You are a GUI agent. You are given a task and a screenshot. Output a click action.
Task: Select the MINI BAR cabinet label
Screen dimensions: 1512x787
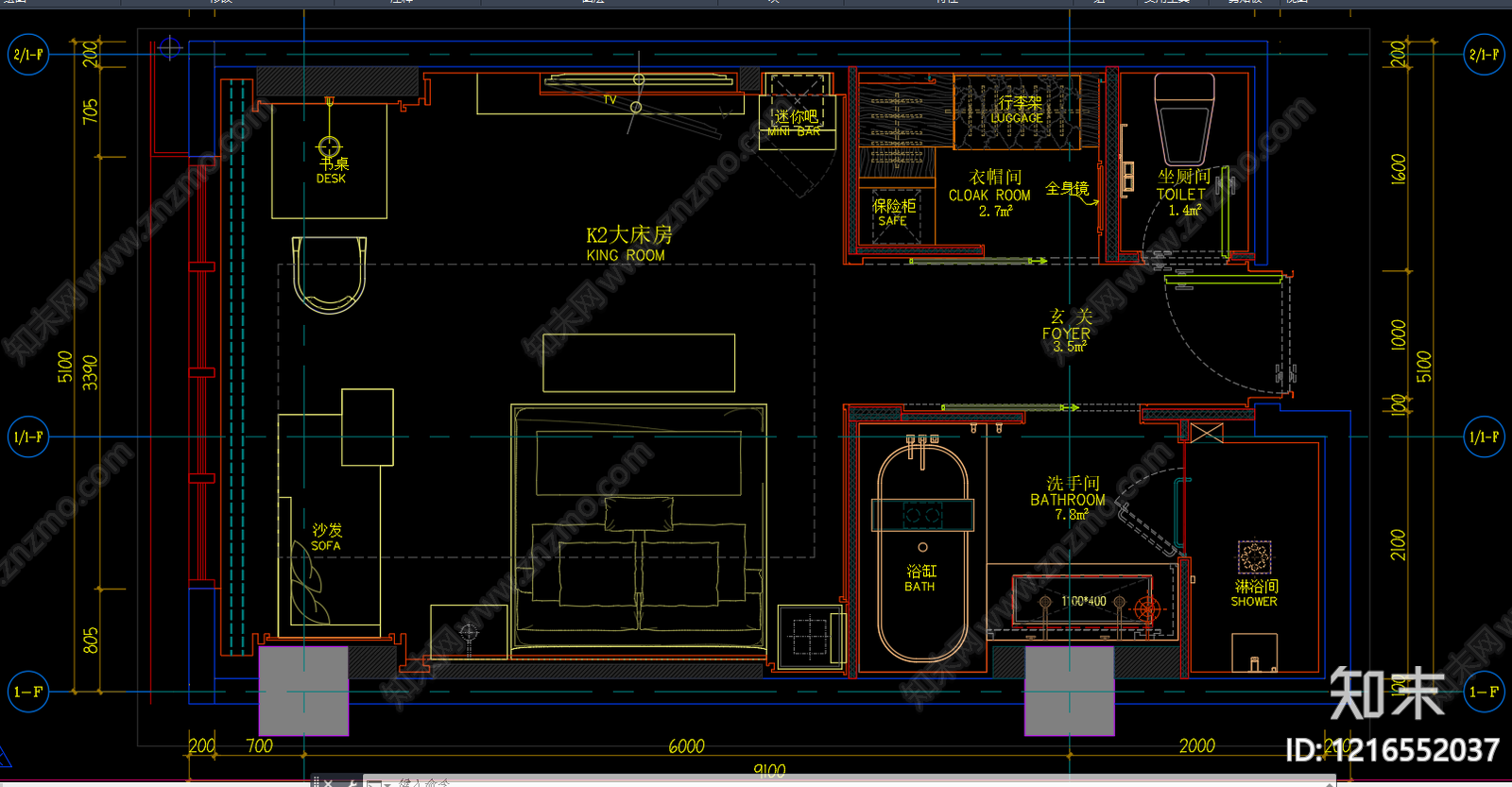tap(795, 131)
